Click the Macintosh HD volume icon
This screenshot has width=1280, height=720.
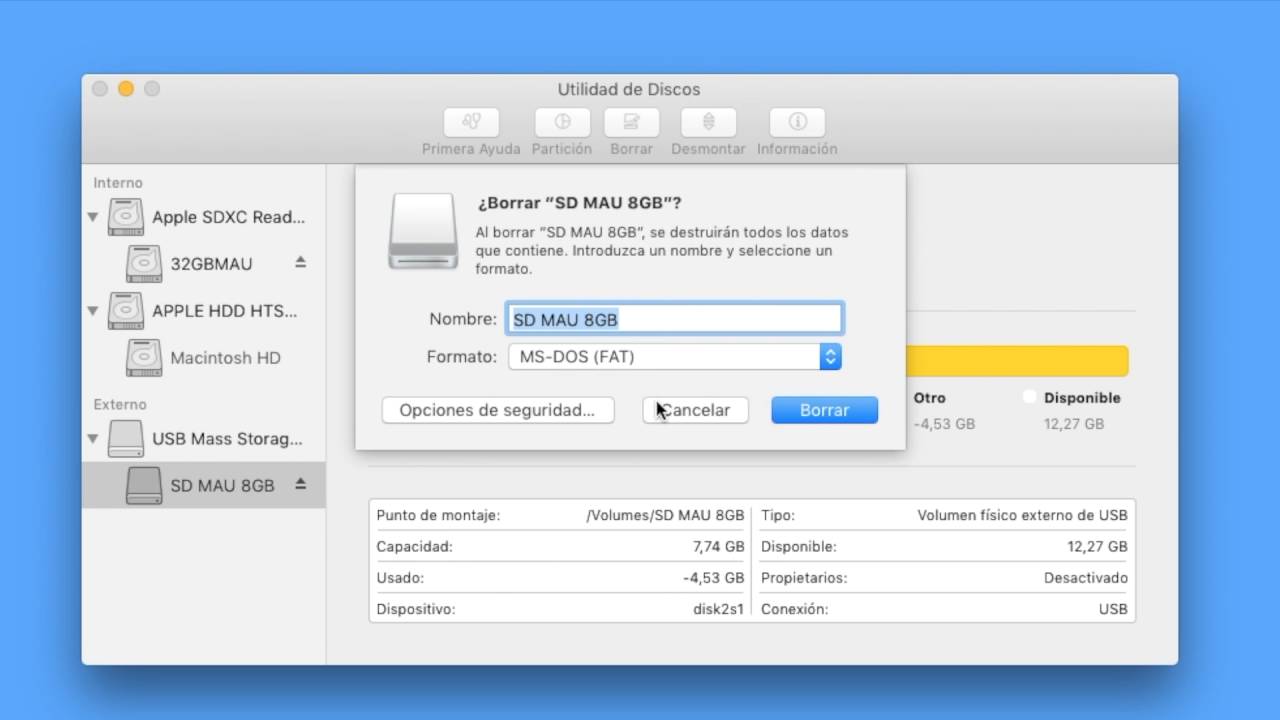click(144, 358)
